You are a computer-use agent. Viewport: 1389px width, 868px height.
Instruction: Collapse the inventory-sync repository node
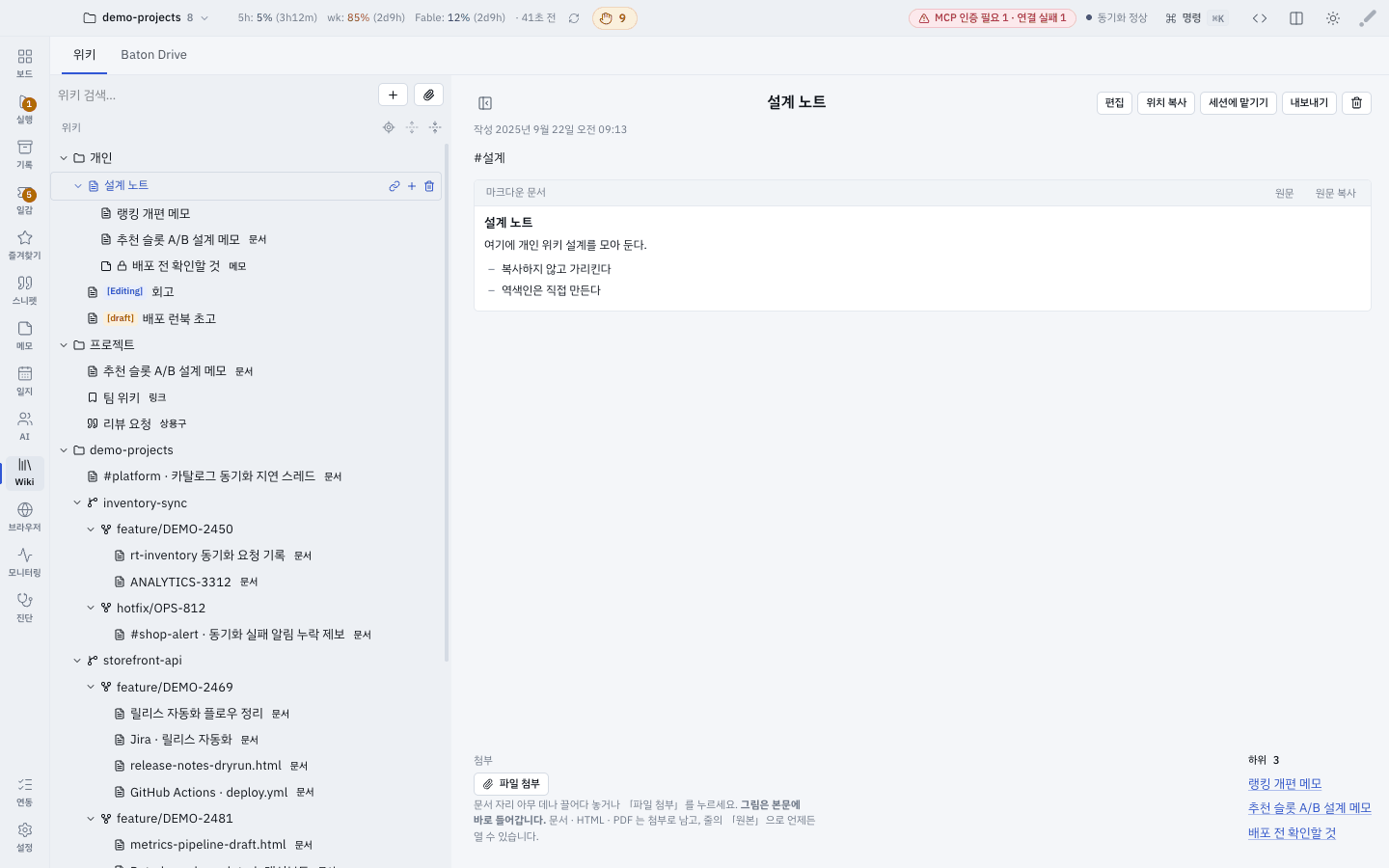[77, 502]
